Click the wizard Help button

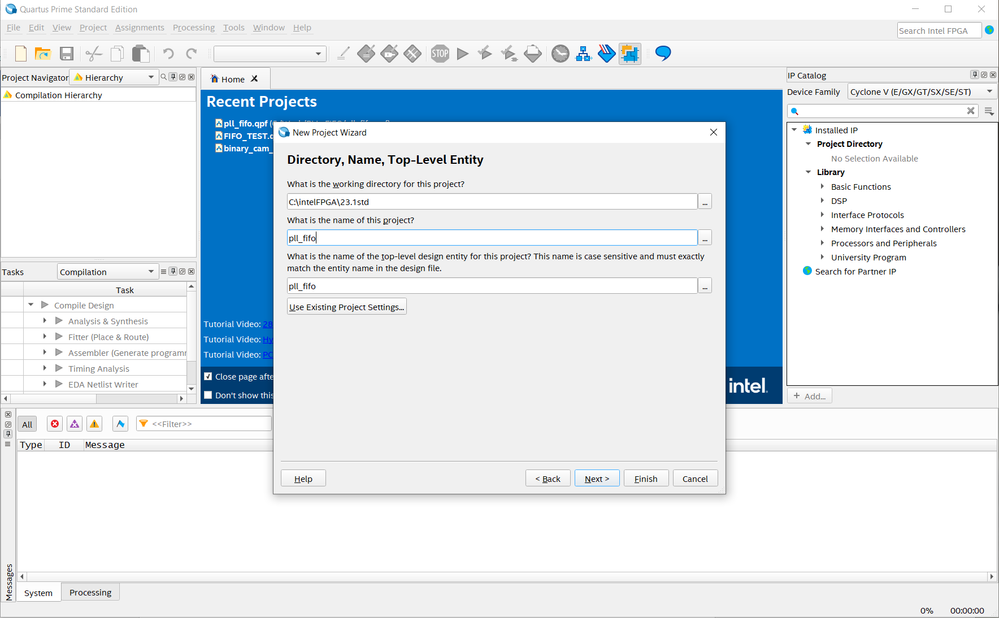303,478
